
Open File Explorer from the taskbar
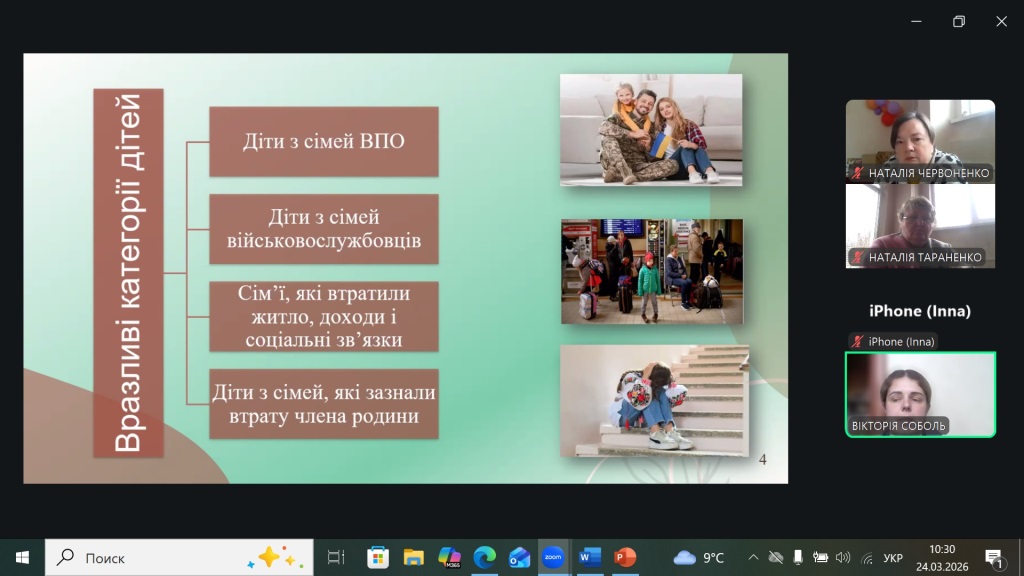pyautogui.click(x=414, y=557)
